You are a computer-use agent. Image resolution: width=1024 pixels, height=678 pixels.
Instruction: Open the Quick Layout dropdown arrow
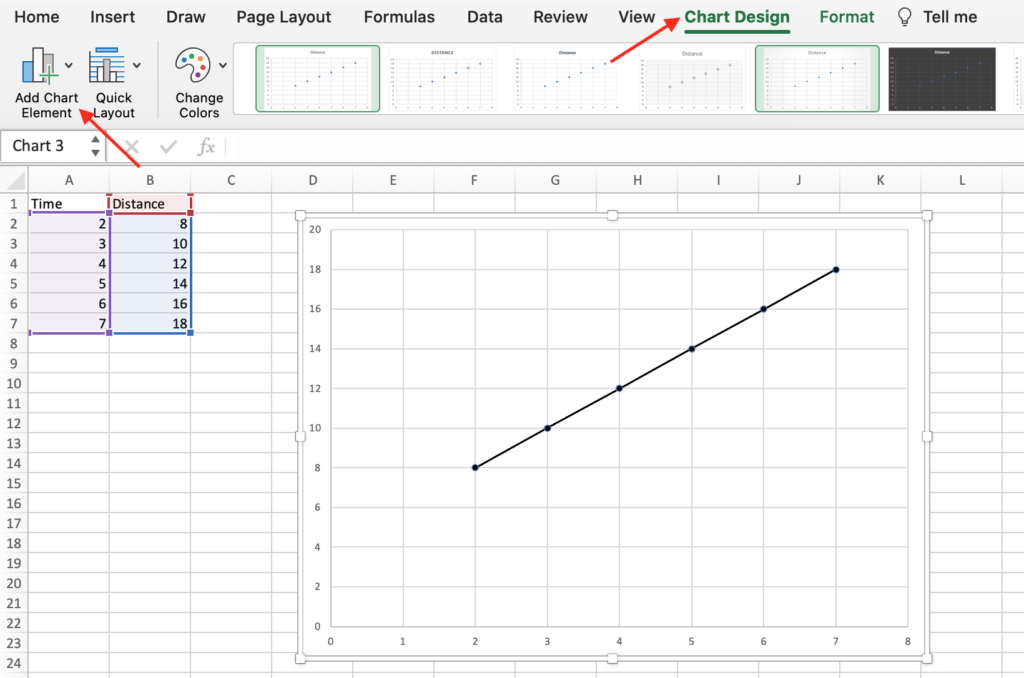point(137,64)
